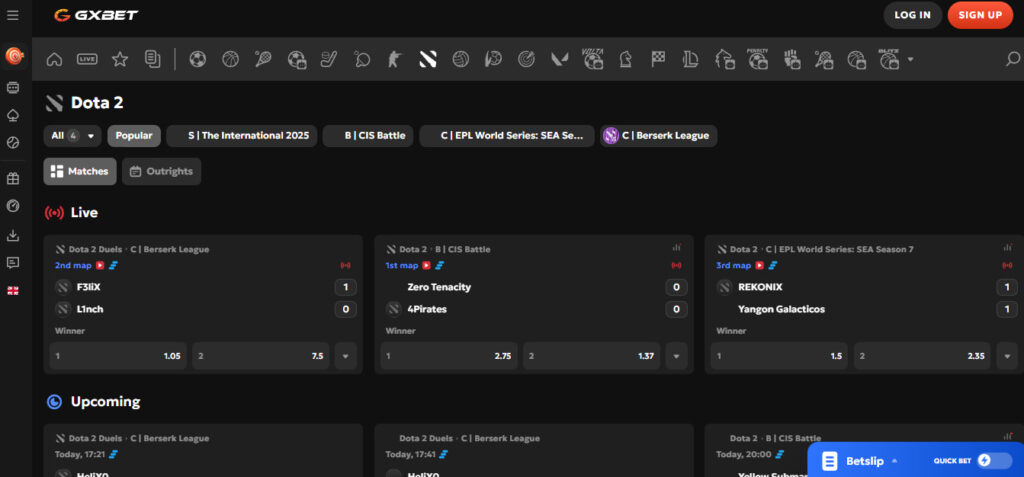The image size is (1024, 477).
Task: Select the Volleyball sport icon
Action: [x=460, y=59]
